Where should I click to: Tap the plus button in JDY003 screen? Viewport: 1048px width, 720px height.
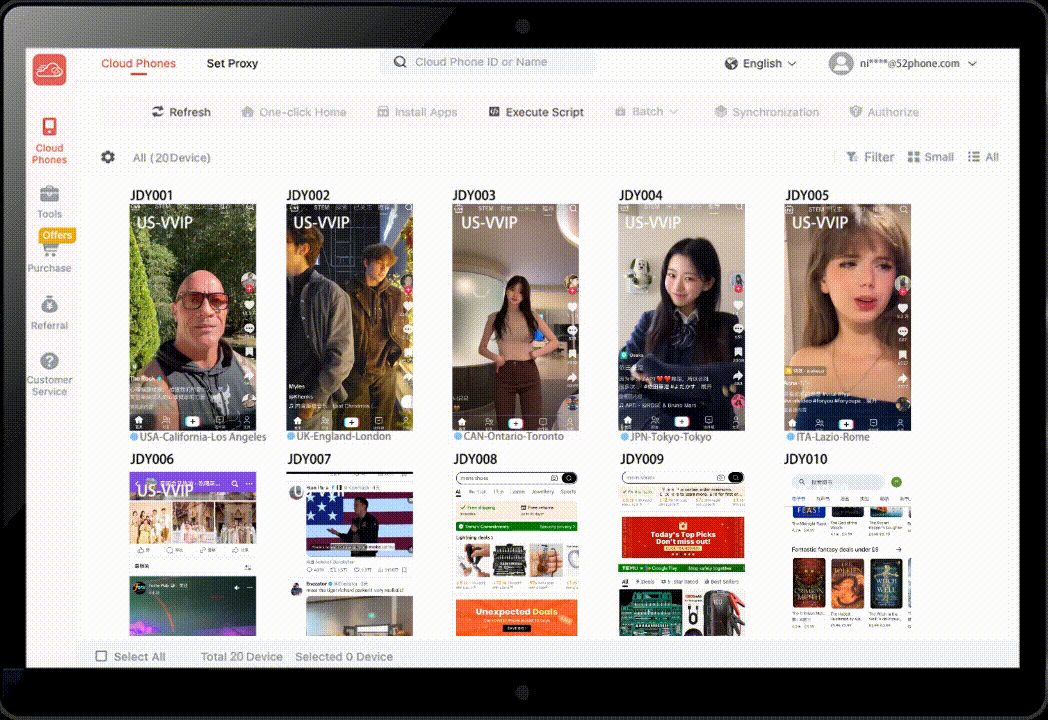[x=515, y=423]
